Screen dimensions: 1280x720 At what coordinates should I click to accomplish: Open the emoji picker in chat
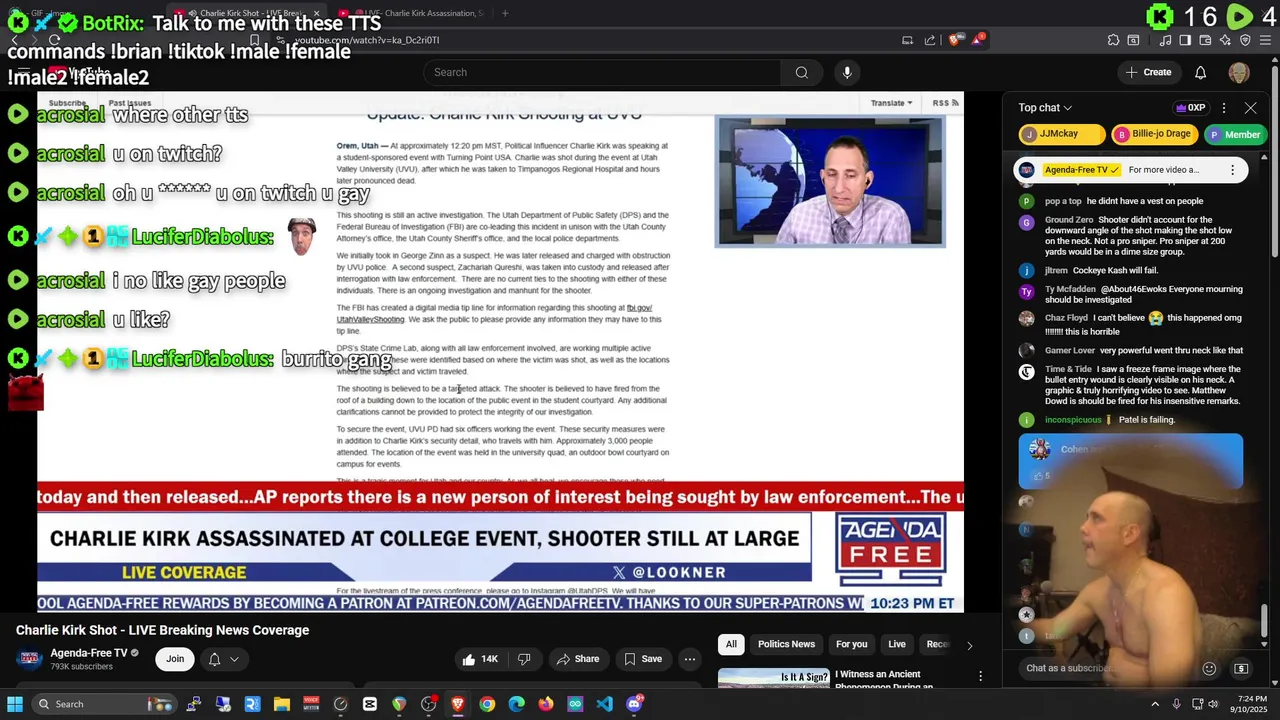click(1209, 668)
